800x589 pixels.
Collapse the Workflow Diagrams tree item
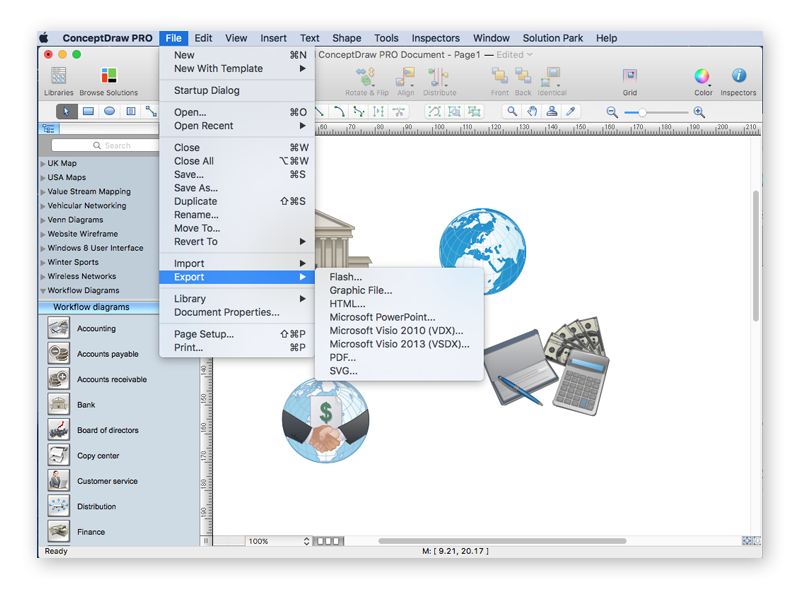(x=43, y=291)
